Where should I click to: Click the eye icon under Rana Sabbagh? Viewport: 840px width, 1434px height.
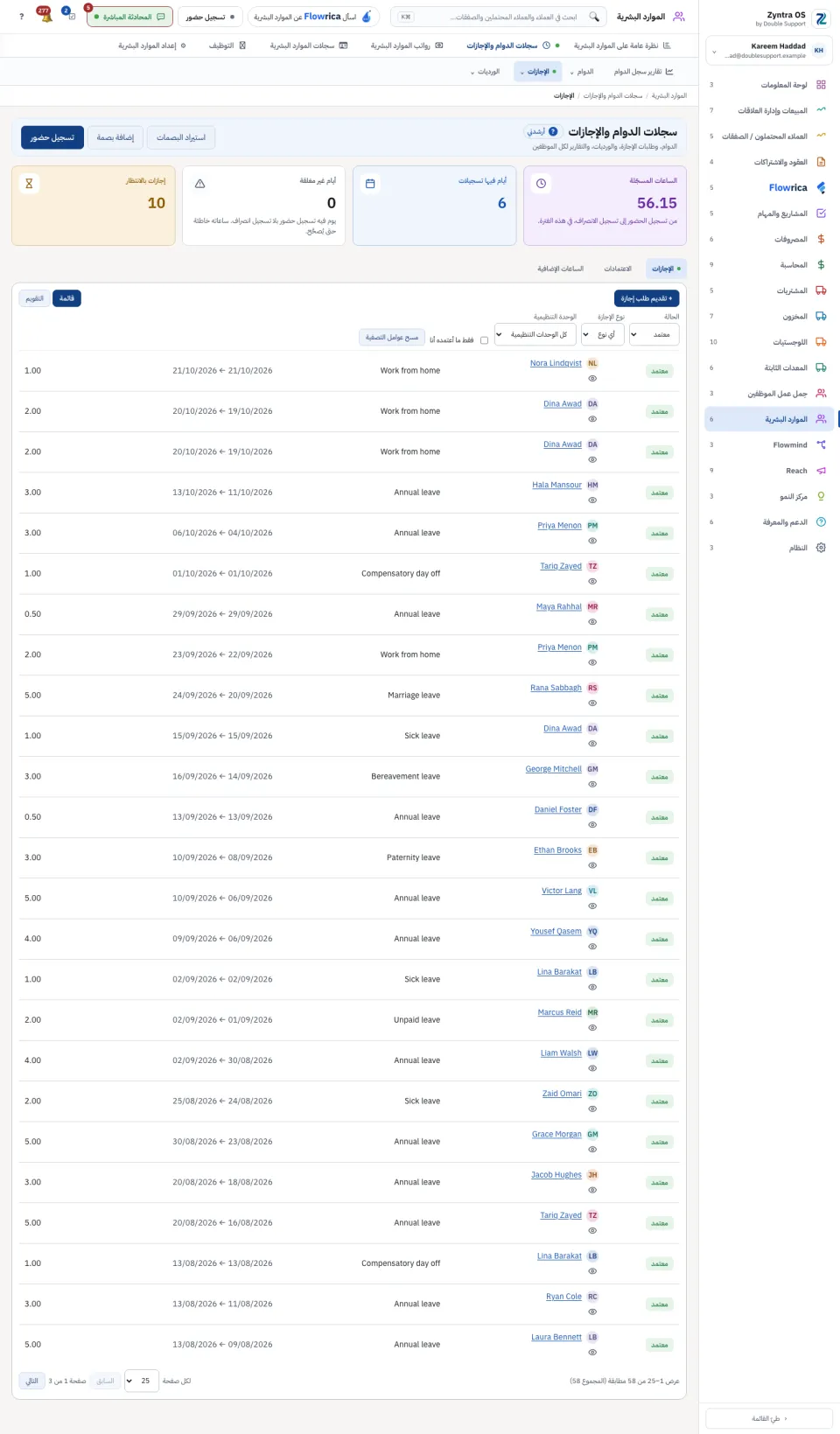coord(592,703)
